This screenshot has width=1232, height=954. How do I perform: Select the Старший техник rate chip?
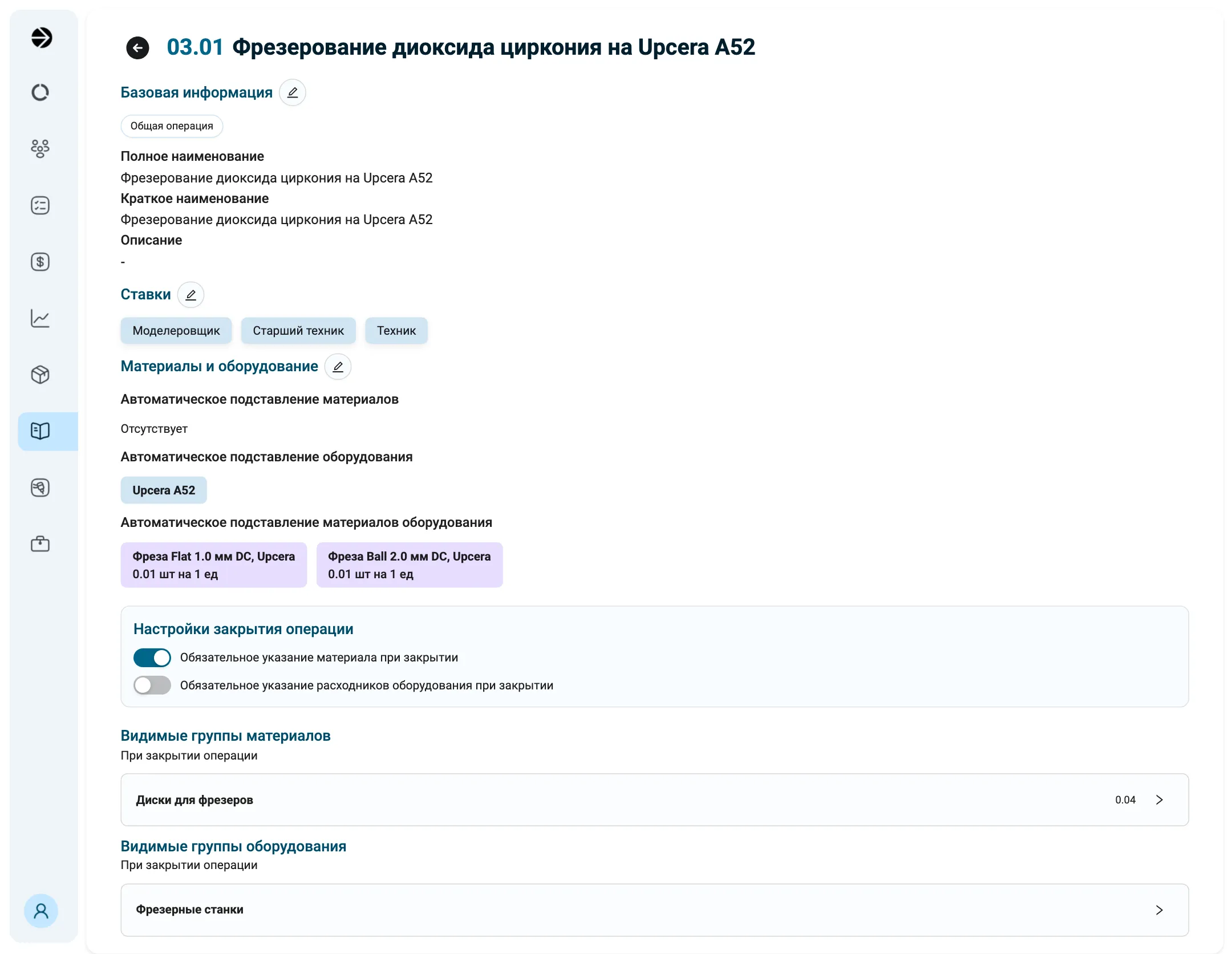tap(298, 331)
